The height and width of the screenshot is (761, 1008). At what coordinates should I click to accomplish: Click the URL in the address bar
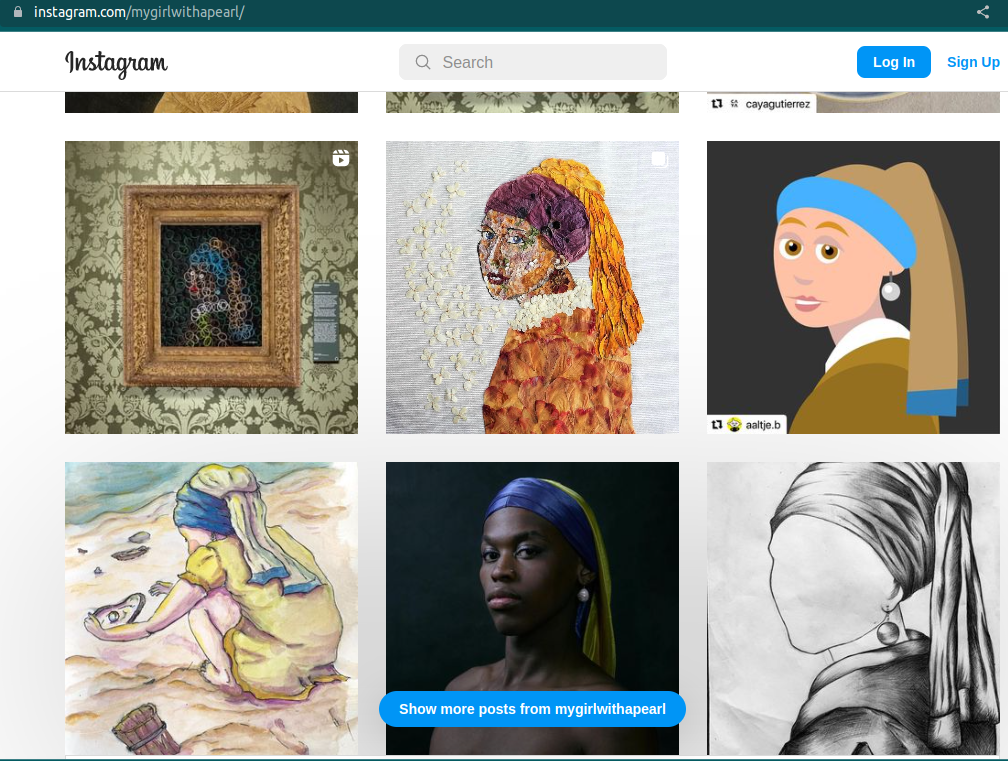(x=139, y=12)
